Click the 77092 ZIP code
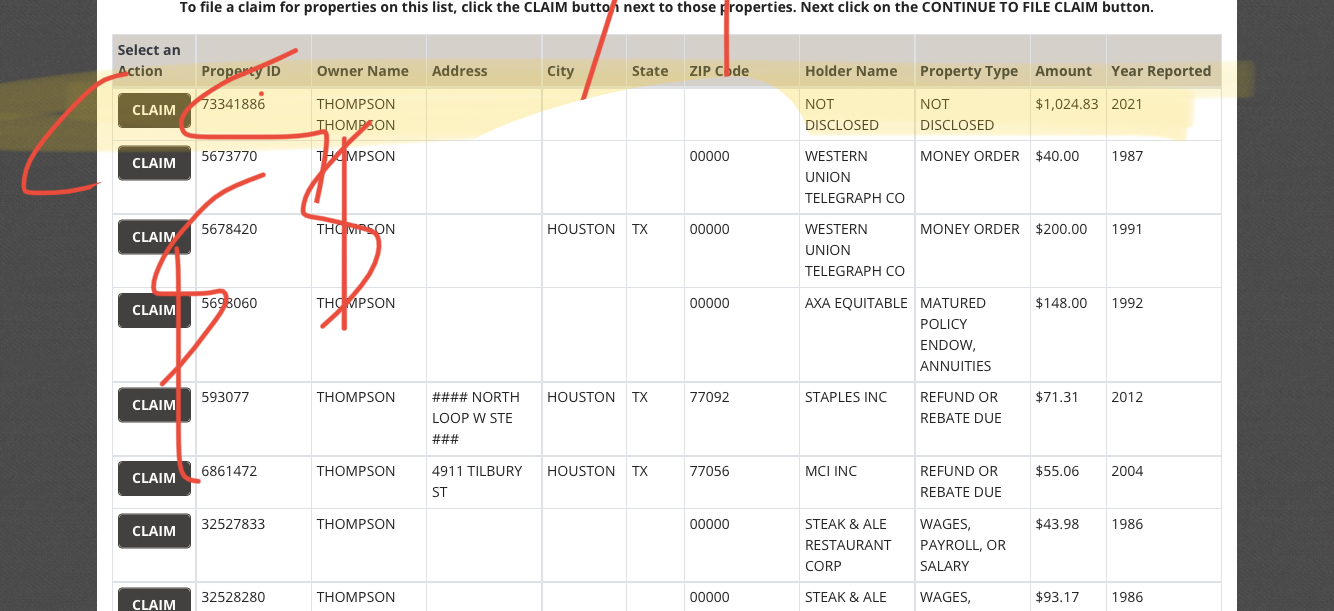 pyautogui.click(x=710, y=397)
